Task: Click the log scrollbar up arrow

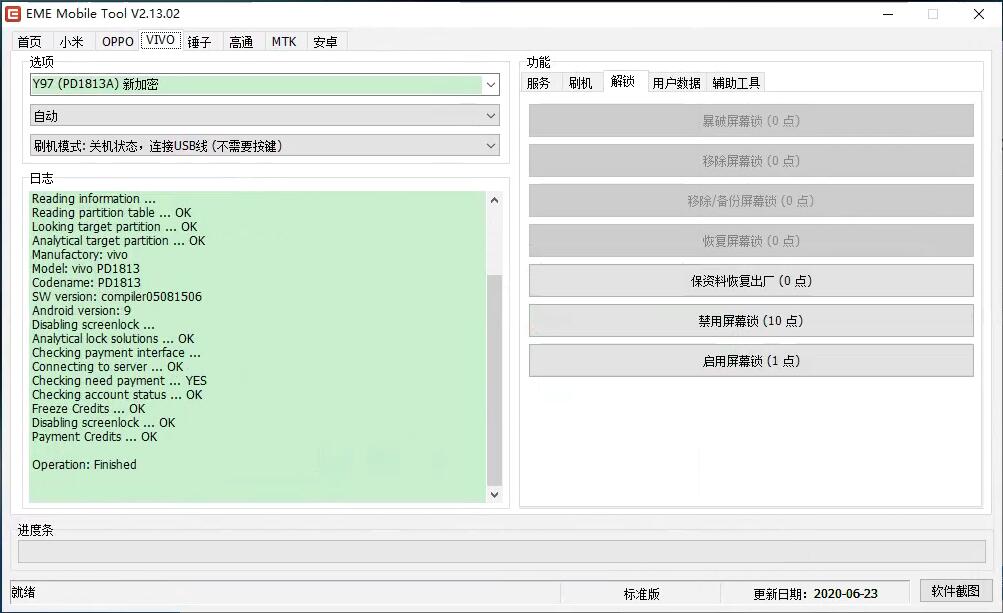Action: click(x=494, y=200)
